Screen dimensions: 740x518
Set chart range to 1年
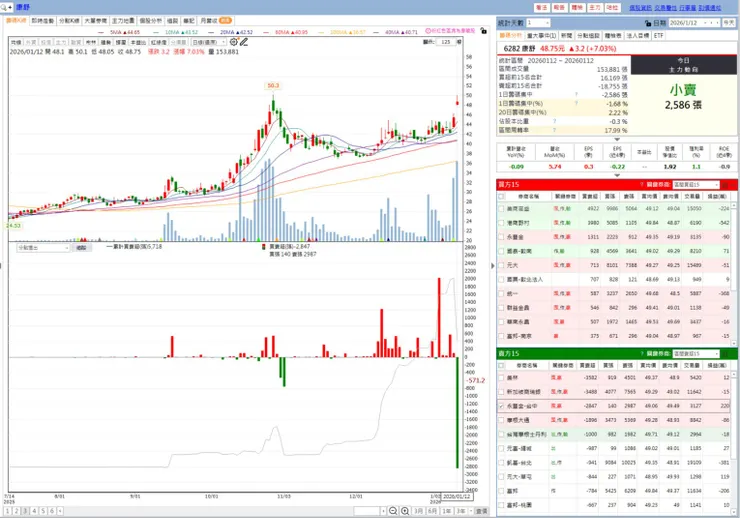click(x=446, y=511)
